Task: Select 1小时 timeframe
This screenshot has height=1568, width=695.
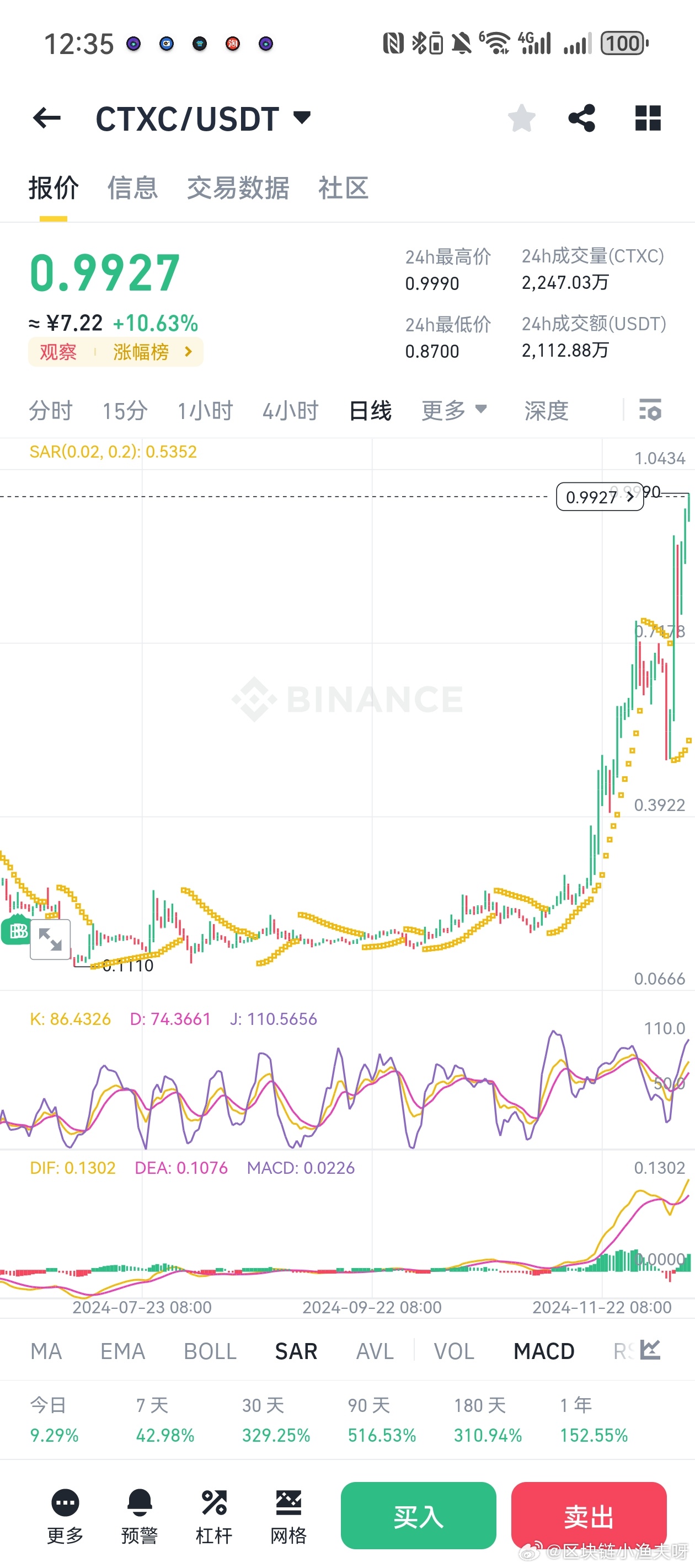Action: (205, 411)
